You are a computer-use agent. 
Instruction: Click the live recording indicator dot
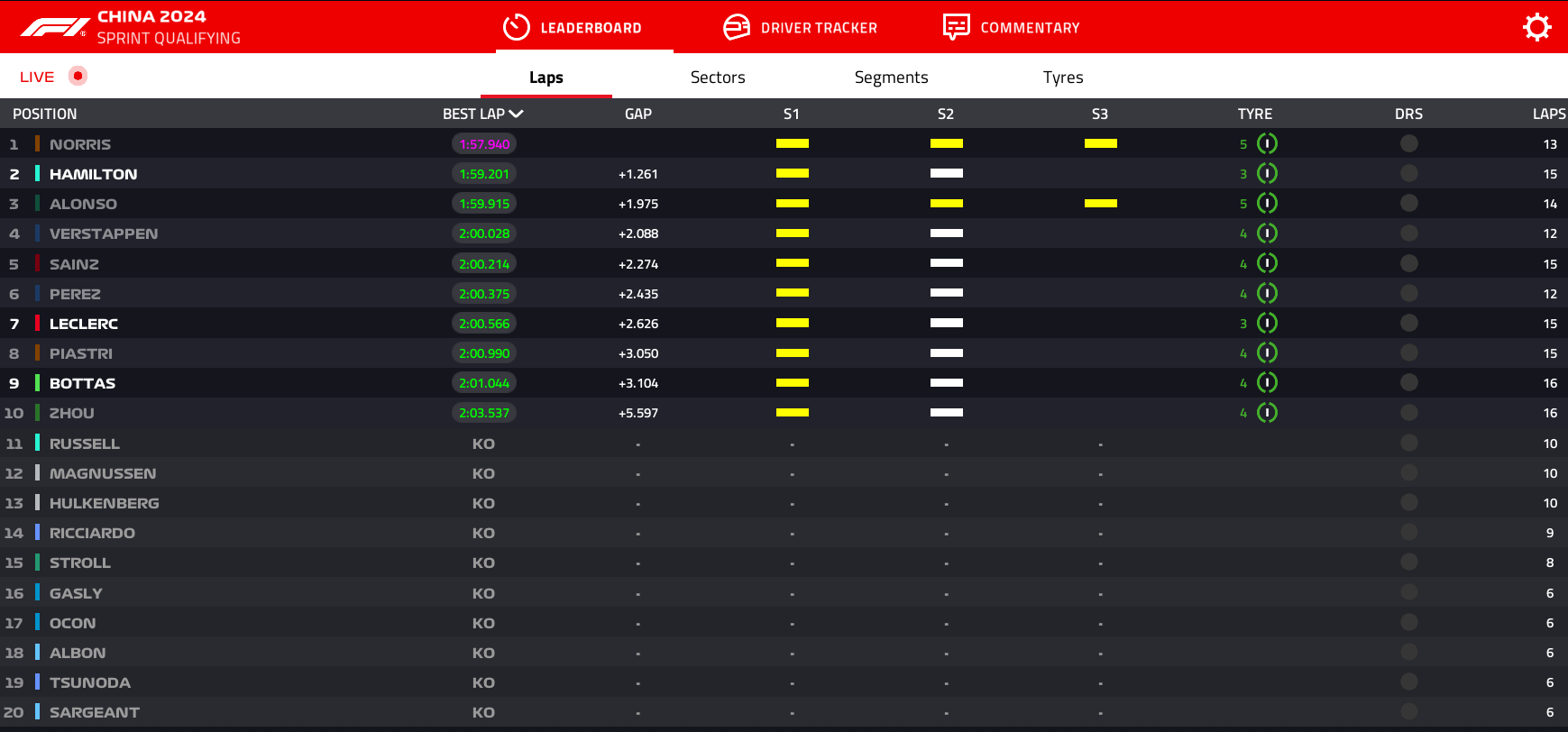[78, 76]
